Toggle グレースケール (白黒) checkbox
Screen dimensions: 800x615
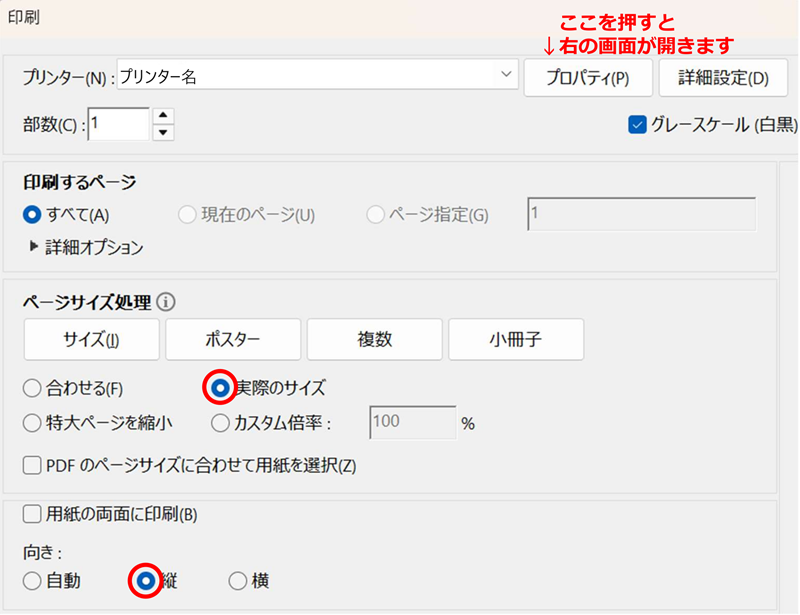[x=637, y=125]
